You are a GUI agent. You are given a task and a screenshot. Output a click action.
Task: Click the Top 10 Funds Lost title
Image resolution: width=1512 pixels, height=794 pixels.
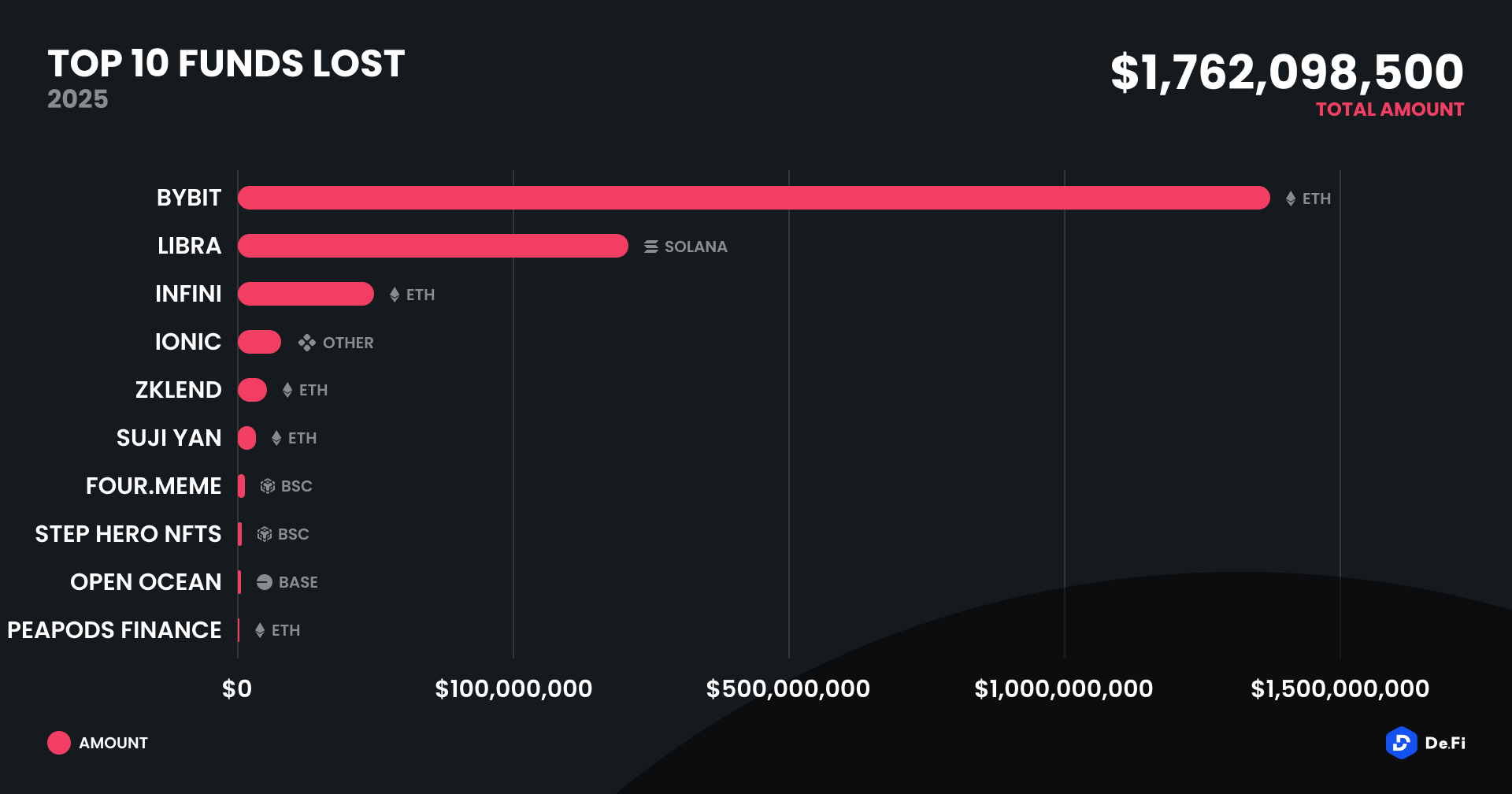pos(226,64)
